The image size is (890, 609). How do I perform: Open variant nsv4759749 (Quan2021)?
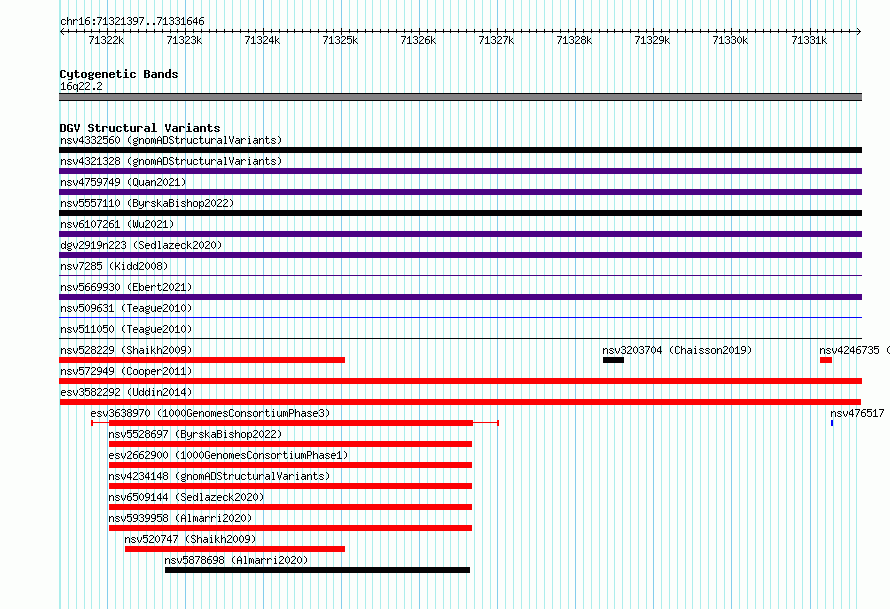(x=123, y=182)
